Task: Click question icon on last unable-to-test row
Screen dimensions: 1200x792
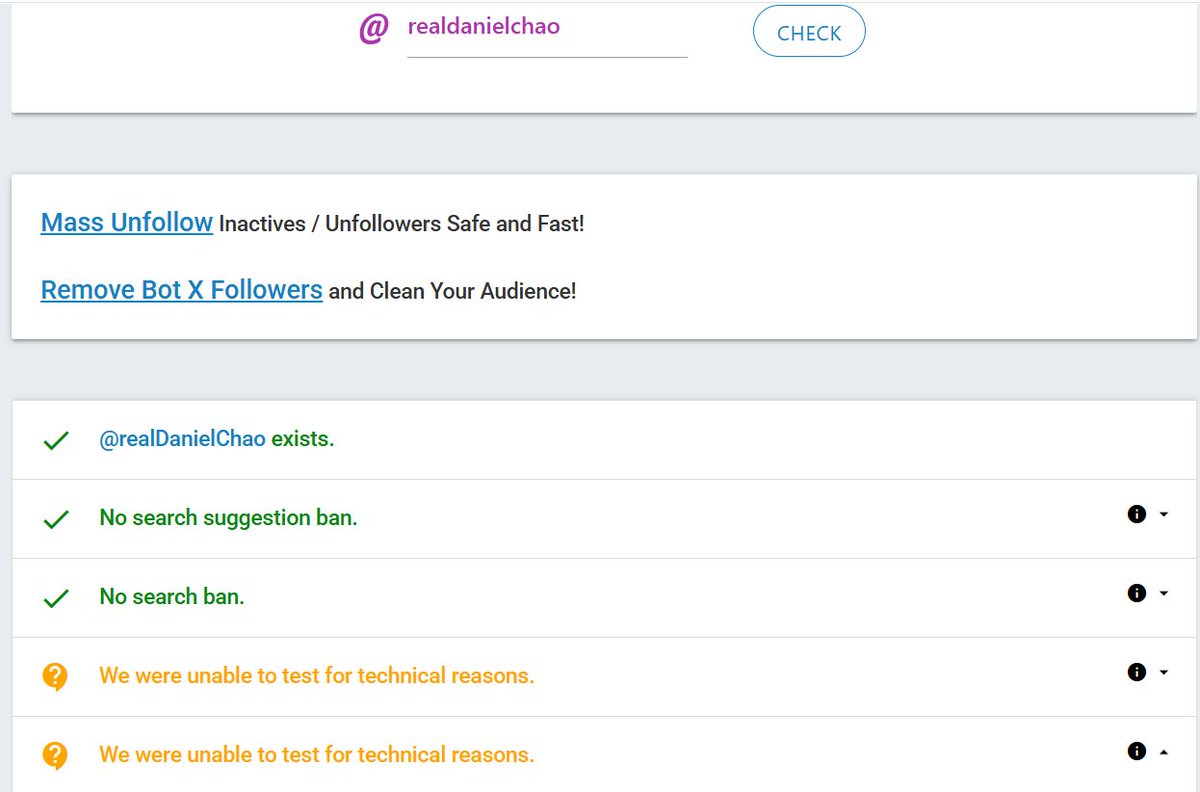Action: tap(55, 756)
